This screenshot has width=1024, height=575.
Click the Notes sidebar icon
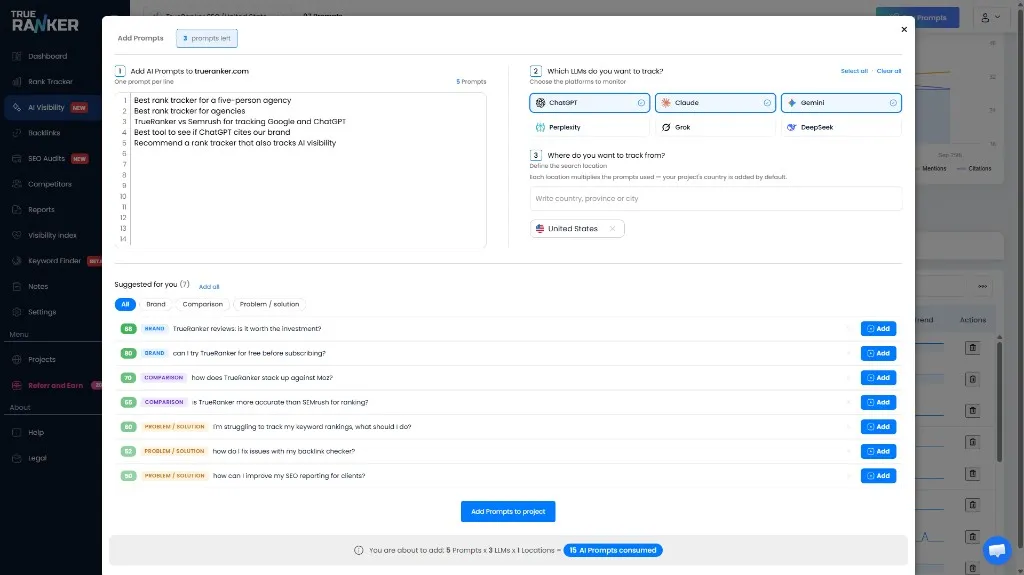point(16,286)
